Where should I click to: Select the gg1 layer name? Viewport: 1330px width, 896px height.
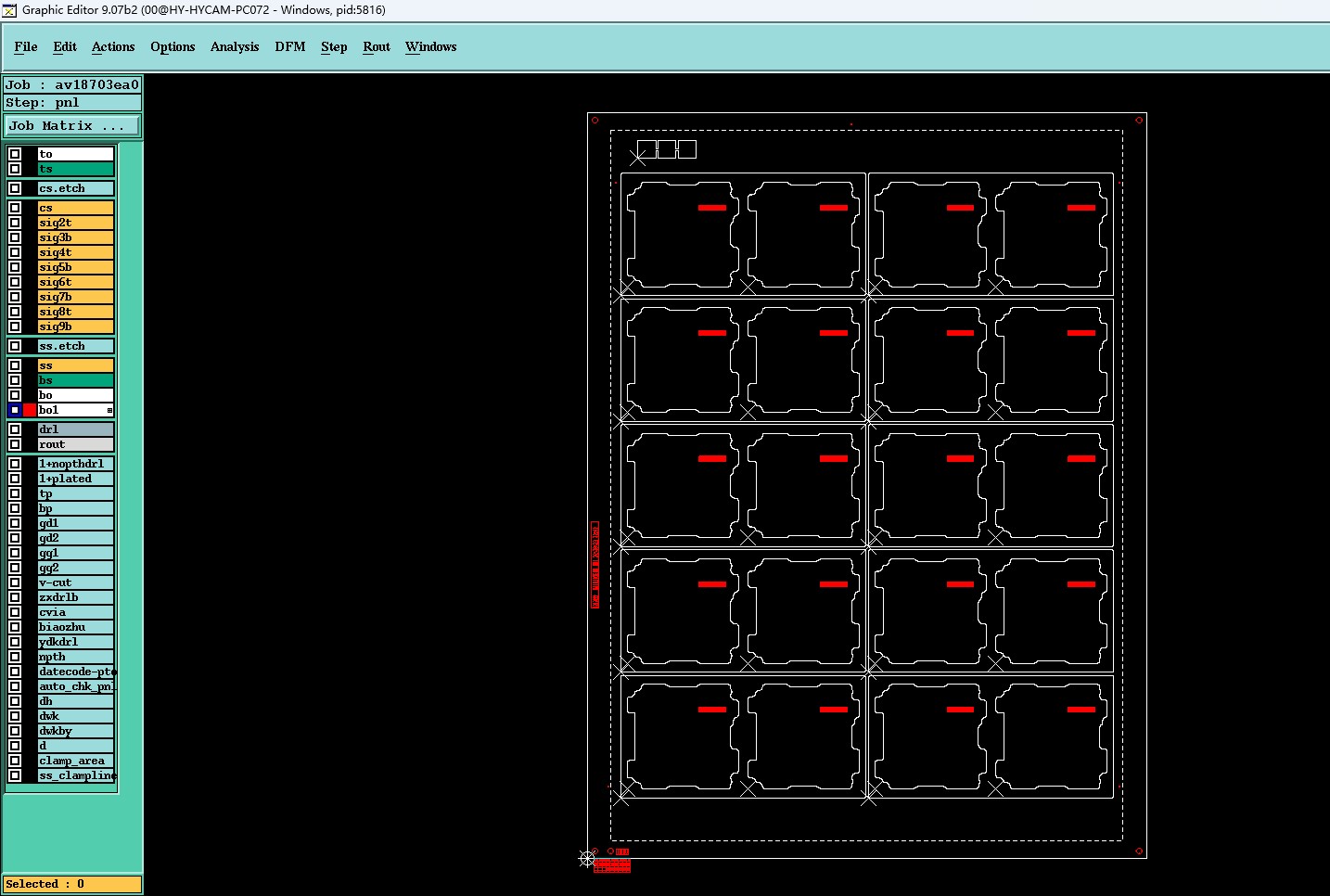tap(75, 553)
